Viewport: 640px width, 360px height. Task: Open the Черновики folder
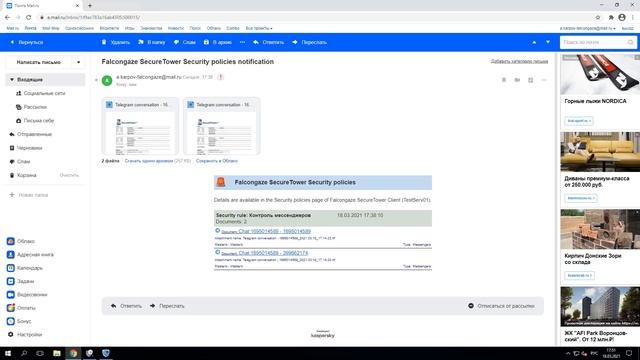coord(26,148)
